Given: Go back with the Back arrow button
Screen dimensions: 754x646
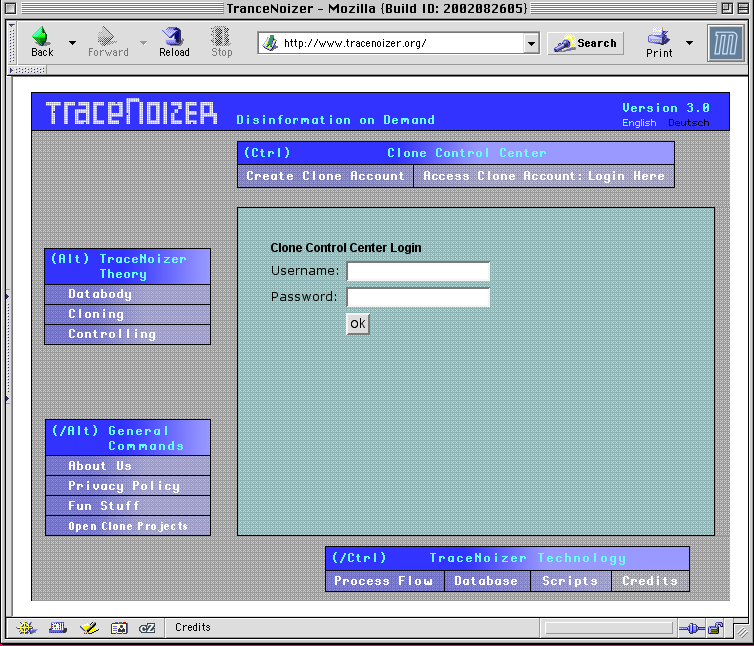Looking at the screenshot, I should pyautogui.click(x=41, y=42).
